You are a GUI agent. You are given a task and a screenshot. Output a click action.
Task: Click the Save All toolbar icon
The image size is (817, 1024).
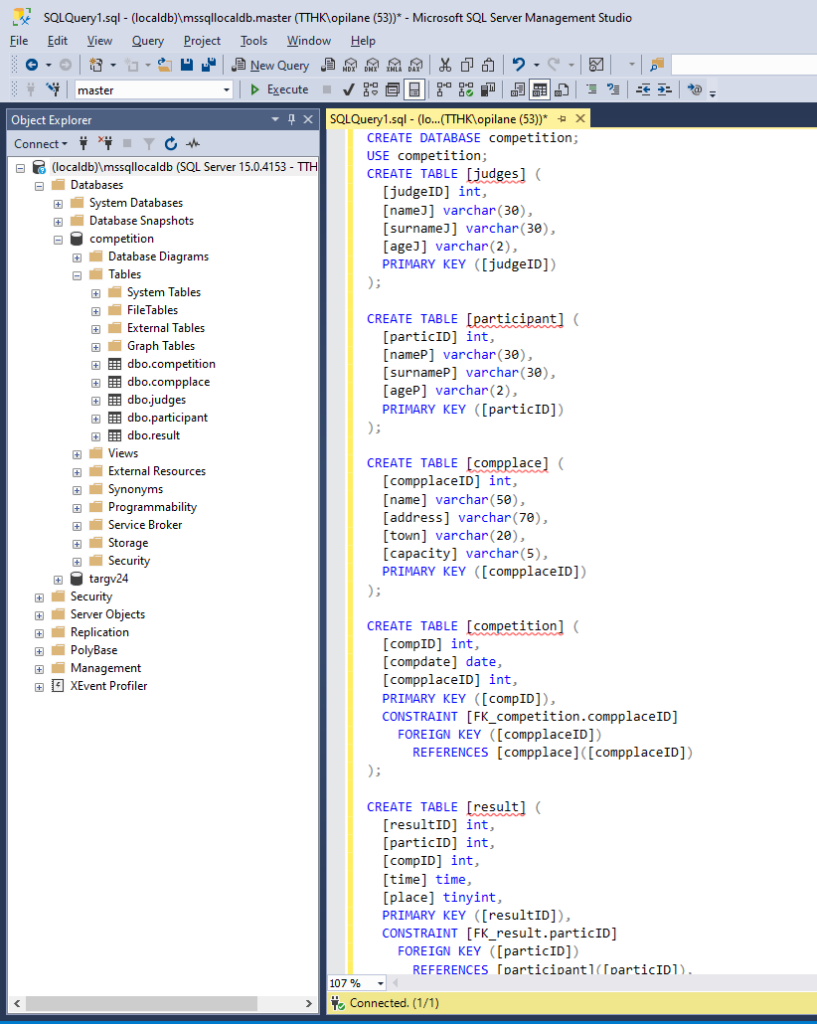(x=208, y=65)
